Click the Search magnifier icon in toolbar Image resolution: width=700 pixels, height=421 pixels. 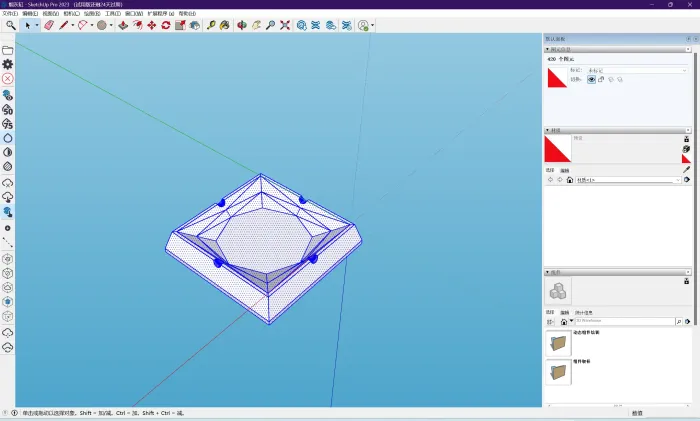click(x=10, y=25)
